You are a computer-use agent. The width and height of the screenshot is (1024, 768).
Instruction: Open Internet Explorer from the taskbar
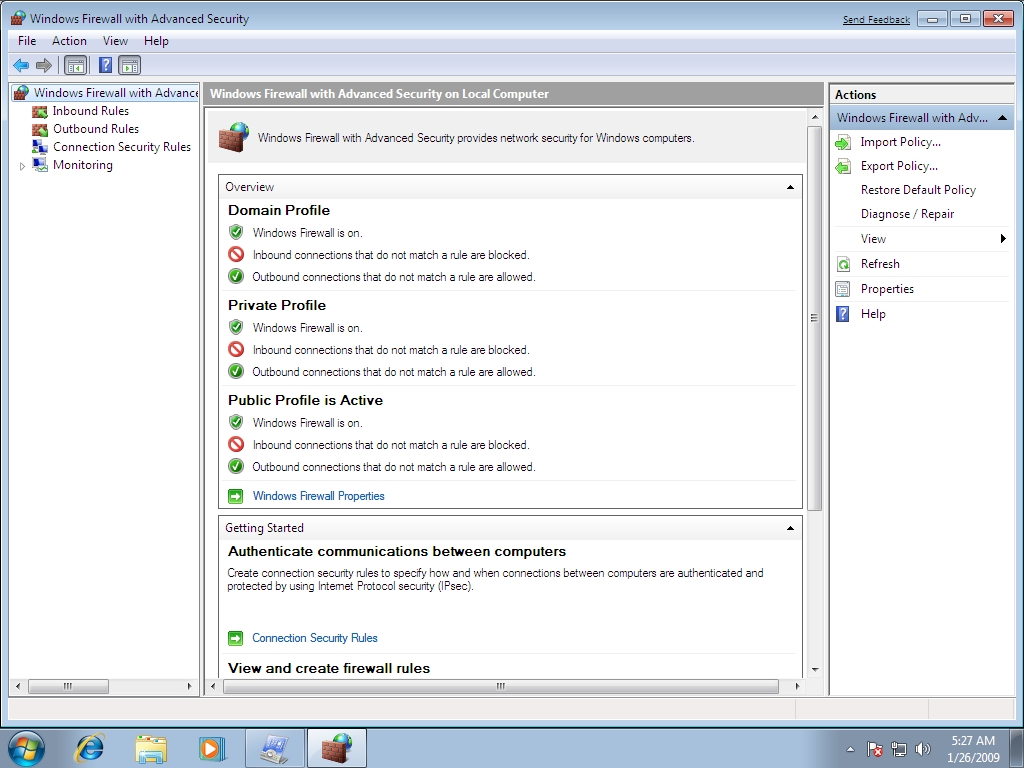(x=90, y=747)
